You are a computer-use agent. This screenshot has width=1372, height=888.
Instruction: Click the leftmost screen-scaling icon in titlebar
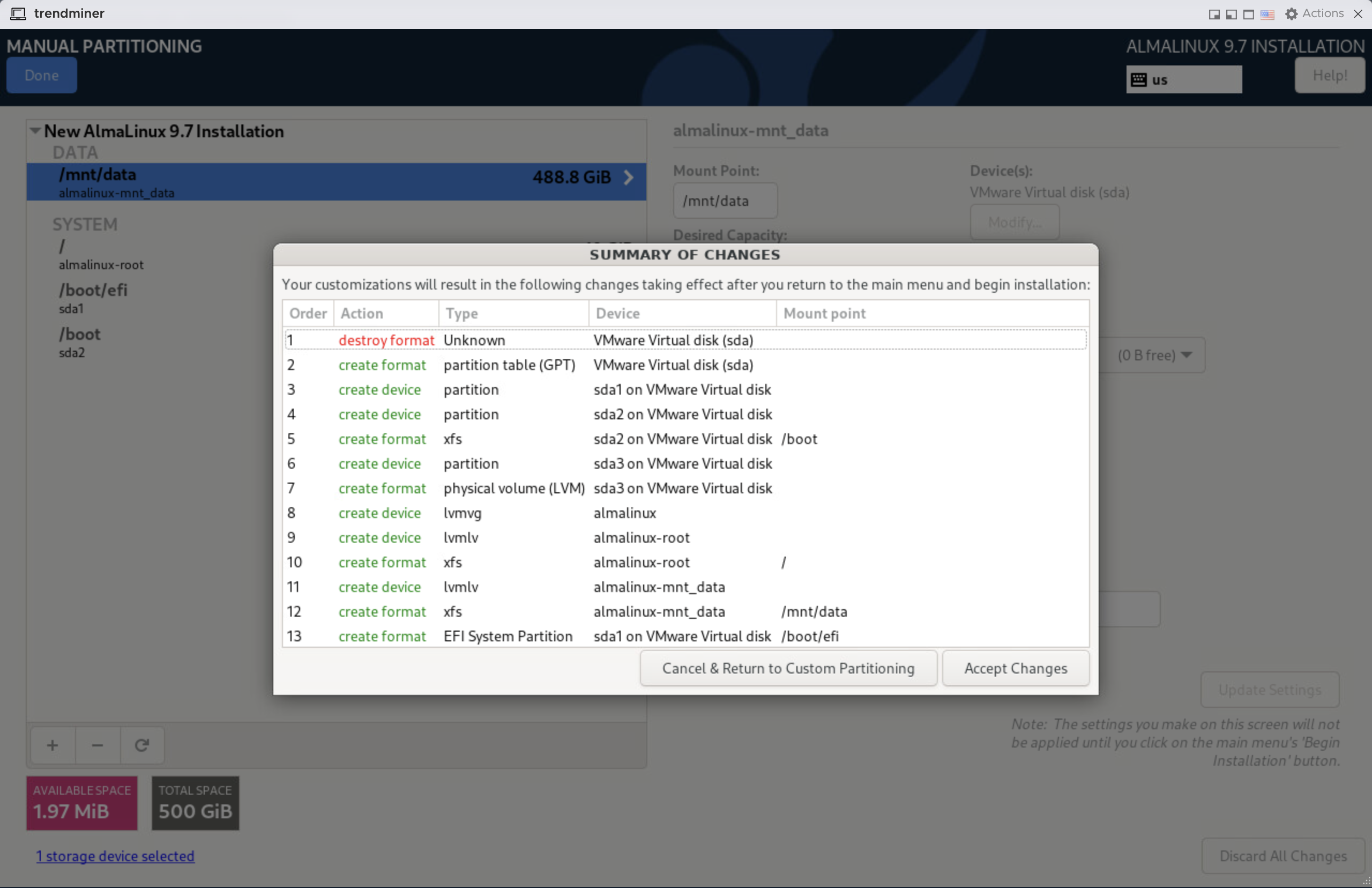[x=1213, y=13]
